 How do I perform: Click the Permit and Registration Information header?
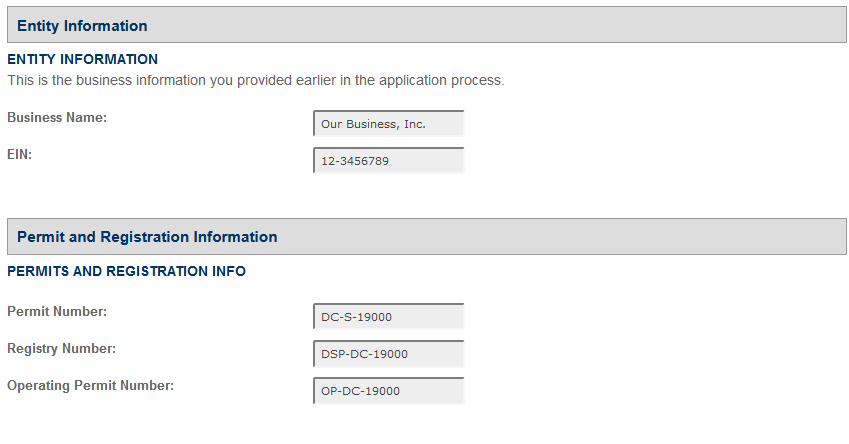tap(147, 237)
